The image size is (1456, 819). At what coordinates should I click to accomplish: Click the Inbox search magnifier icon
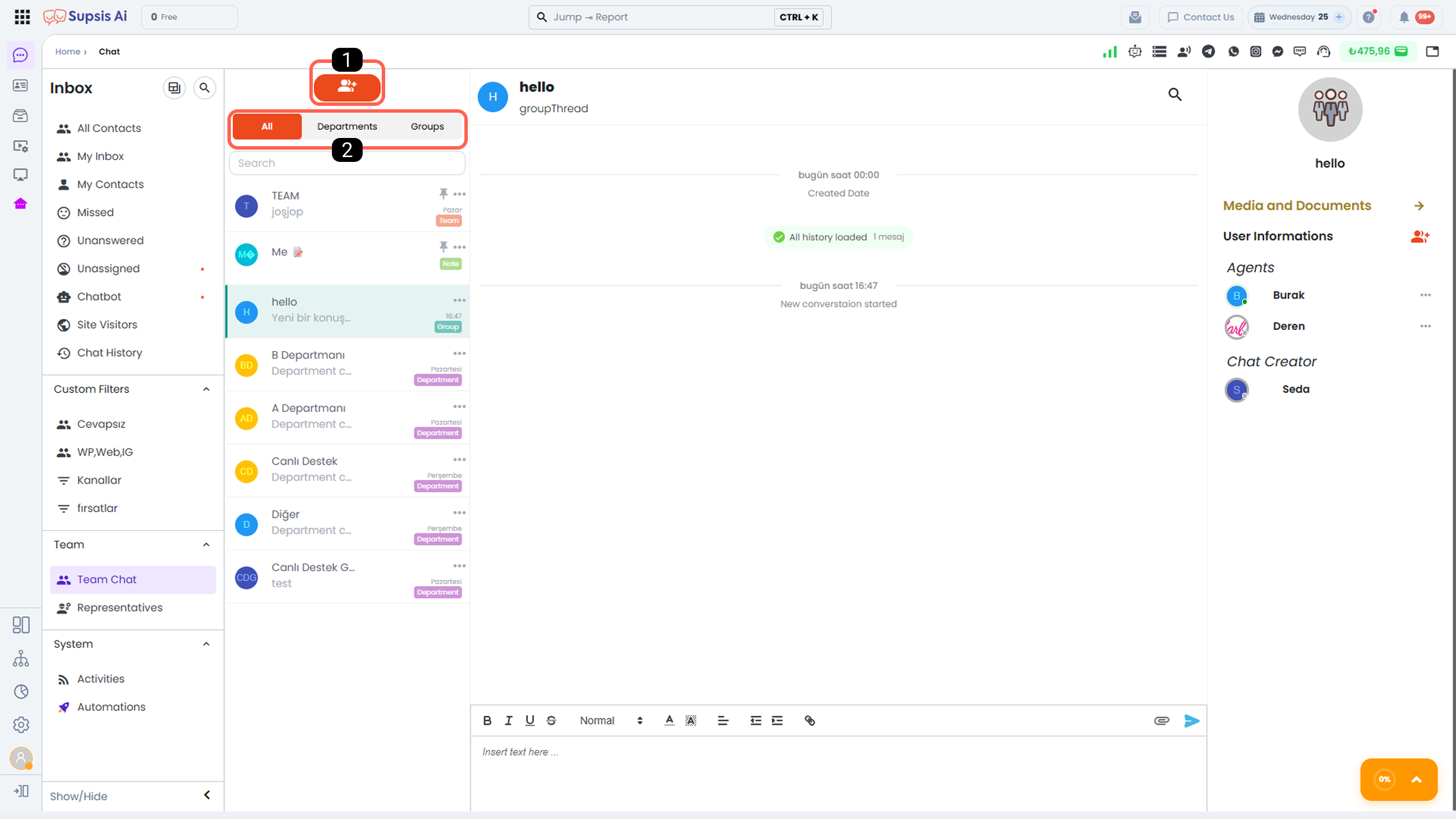point(204,87)
